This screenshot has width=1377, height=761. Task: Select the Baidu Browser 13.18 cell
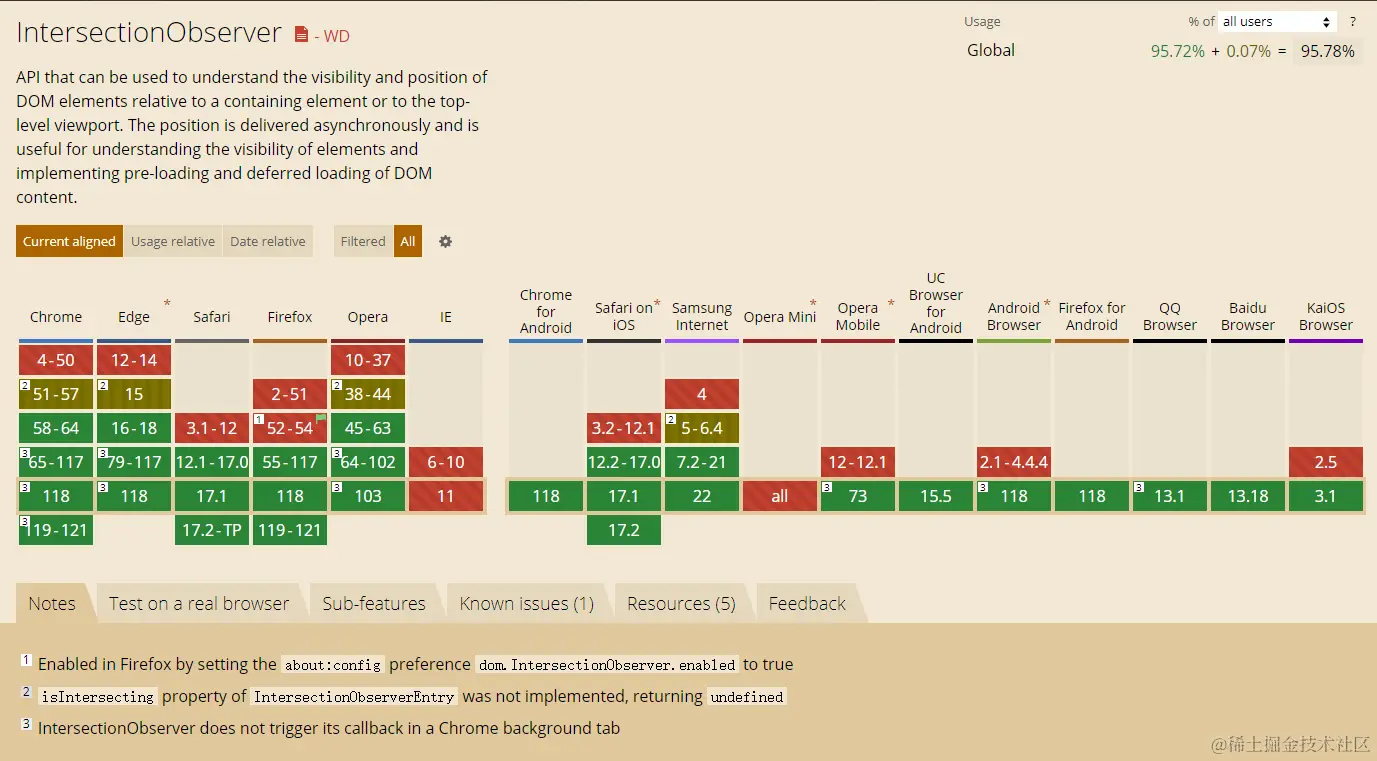1248,496
